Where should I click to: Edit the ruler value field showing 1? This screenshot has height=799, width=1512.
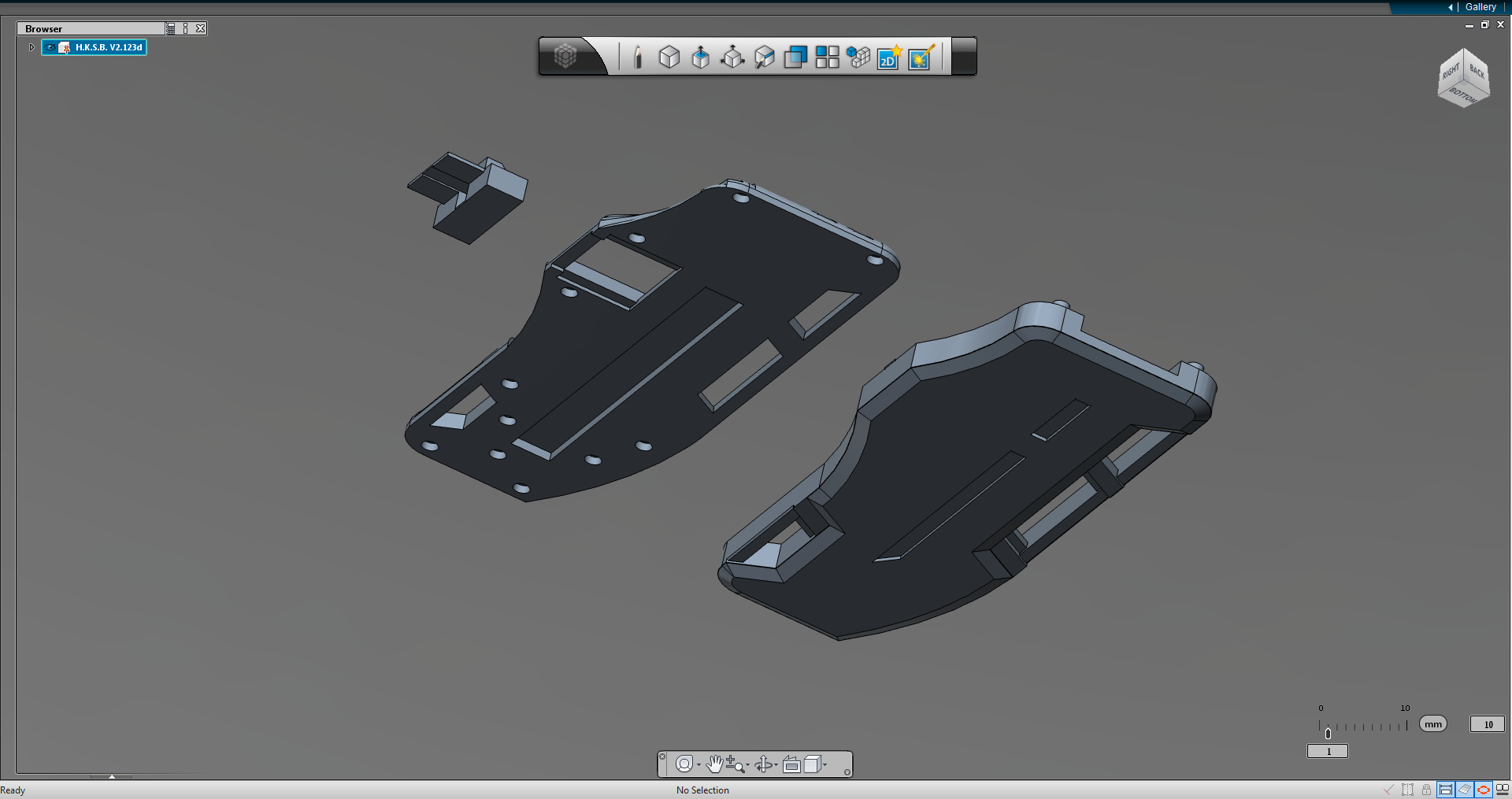click(1328, 752)
